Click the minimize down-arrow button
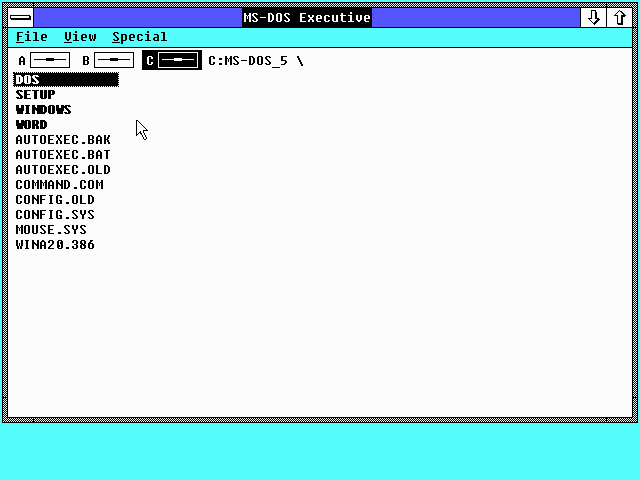The width and height of the screenshot is (640, 480). click(593, 18)
